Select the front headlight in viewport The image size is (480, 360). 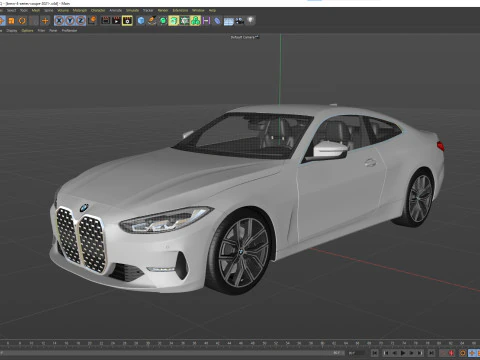(x=166, y=219)
